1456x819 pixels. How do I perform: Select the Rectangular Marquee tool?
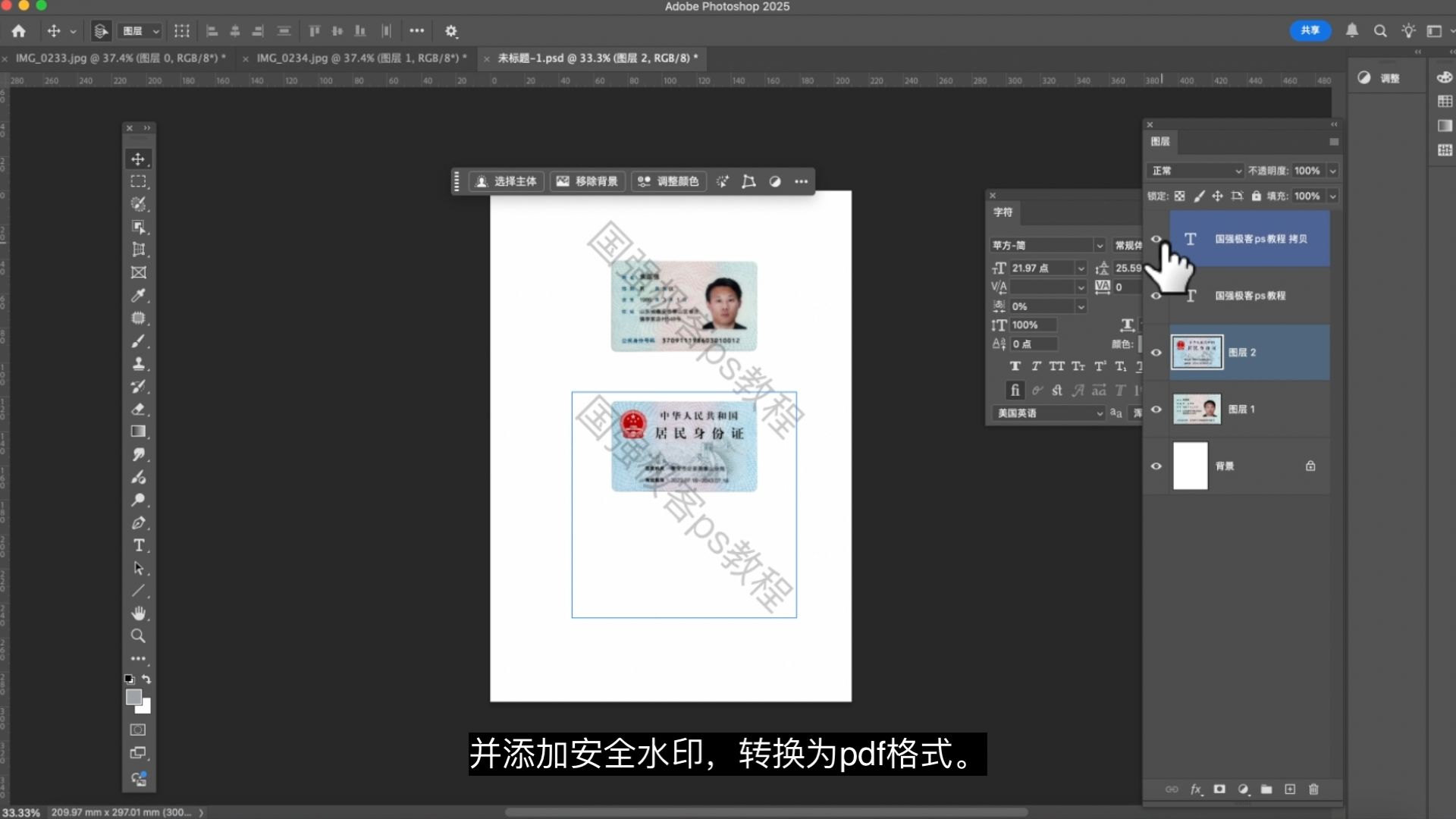click(x=138, y=181)
